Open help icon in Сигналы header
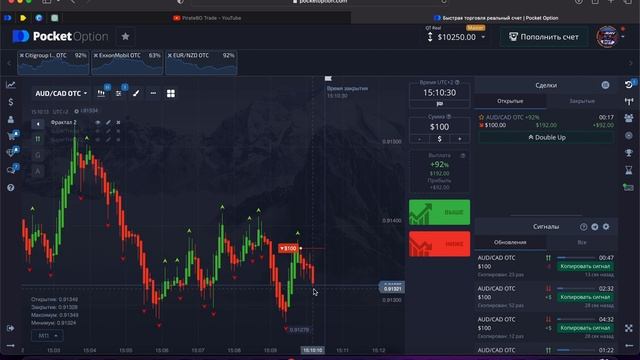Image resolution: width=640 pixels, height=360 pixels. 584,227
